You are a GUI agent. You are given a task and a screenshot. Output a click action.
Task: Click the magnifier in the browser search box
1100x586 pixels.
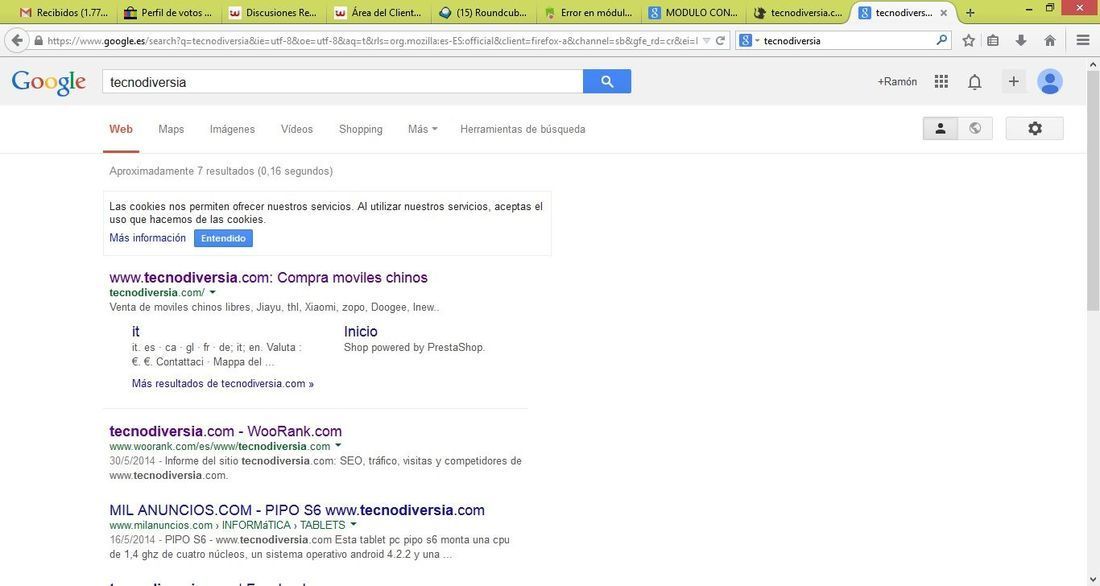pyautogui.click(x=941, y=40)
